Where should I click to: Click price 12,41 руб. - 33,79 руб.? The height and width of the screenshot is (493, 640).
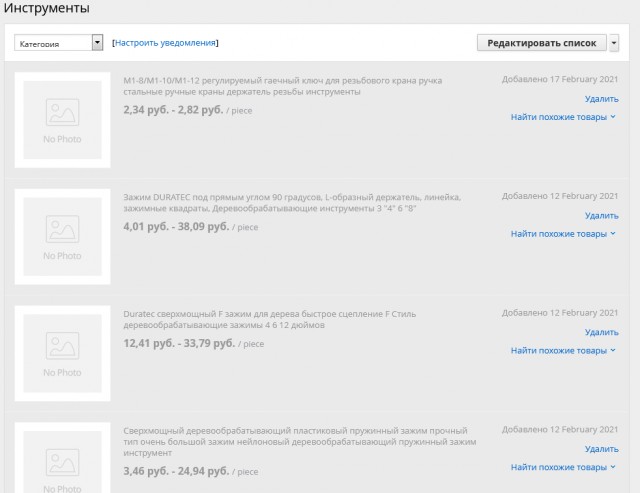(x=179, y=343)
